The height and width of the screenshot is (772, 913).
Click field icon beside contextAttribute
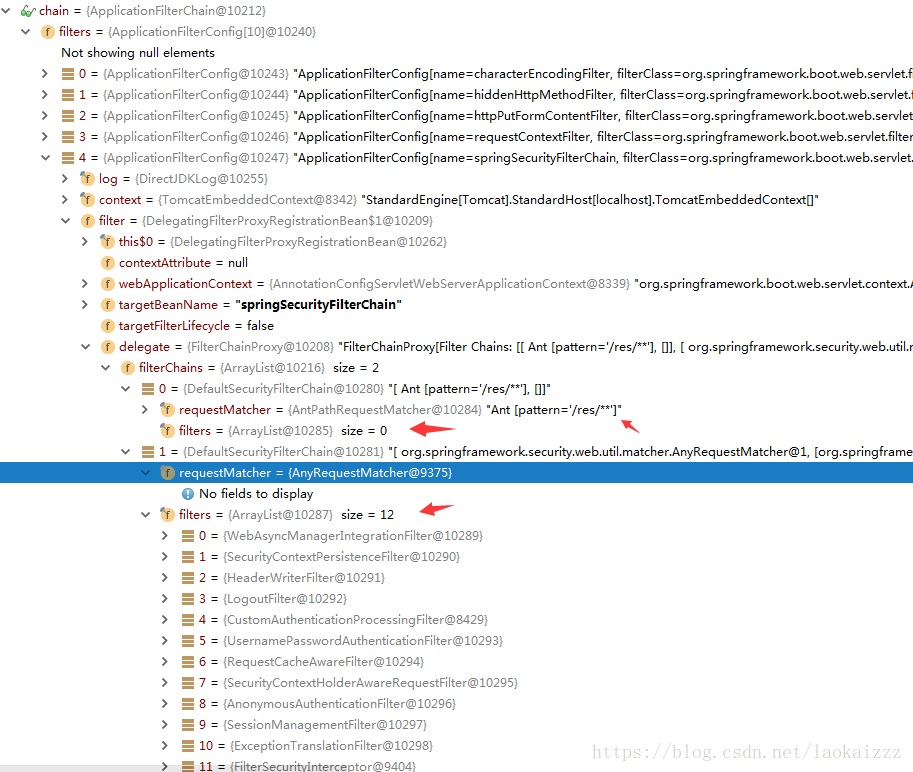click(108, 263)
